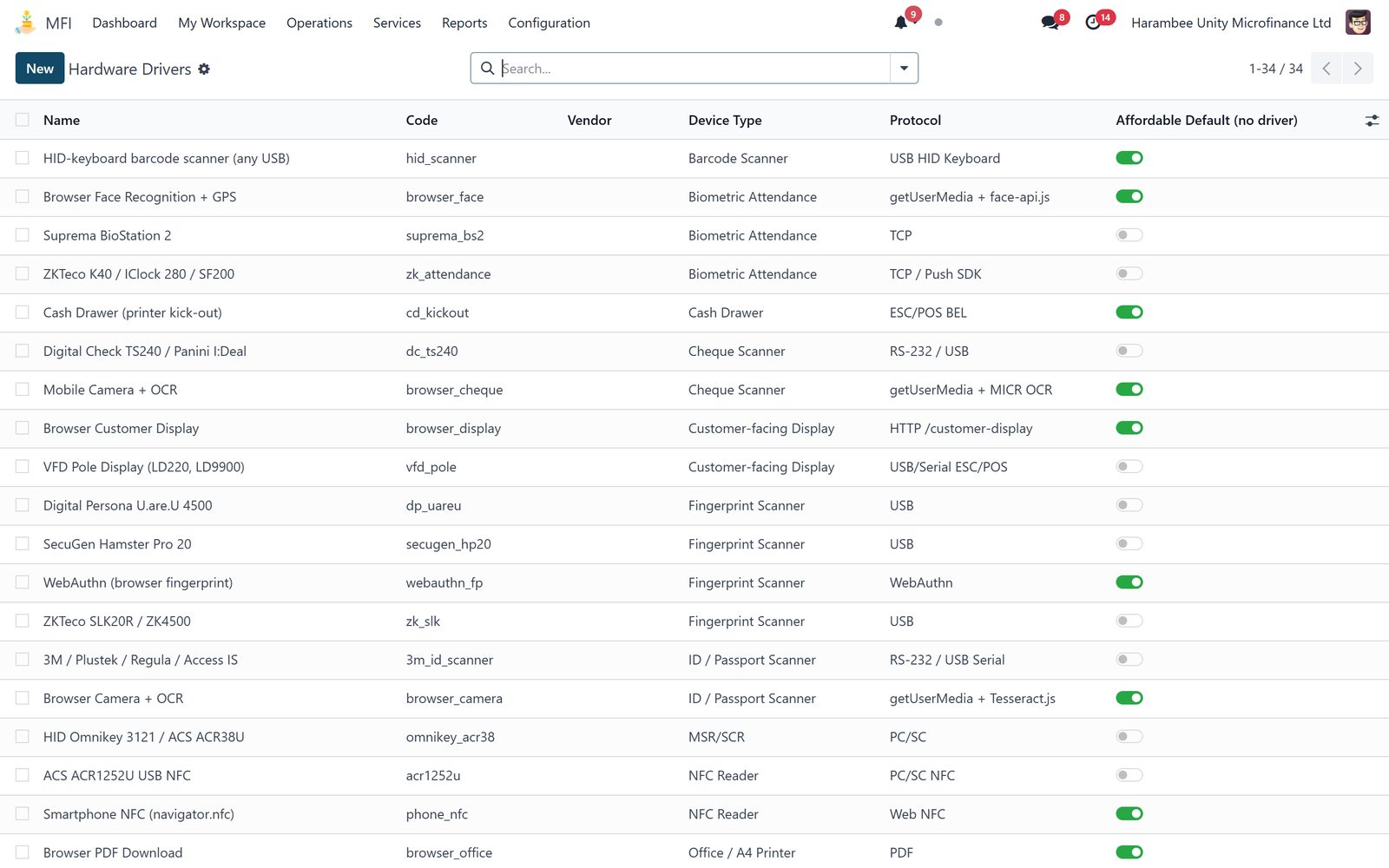
Task: Open the Browser Face Recognition + GPS record
Action: [x=140, y=197]
